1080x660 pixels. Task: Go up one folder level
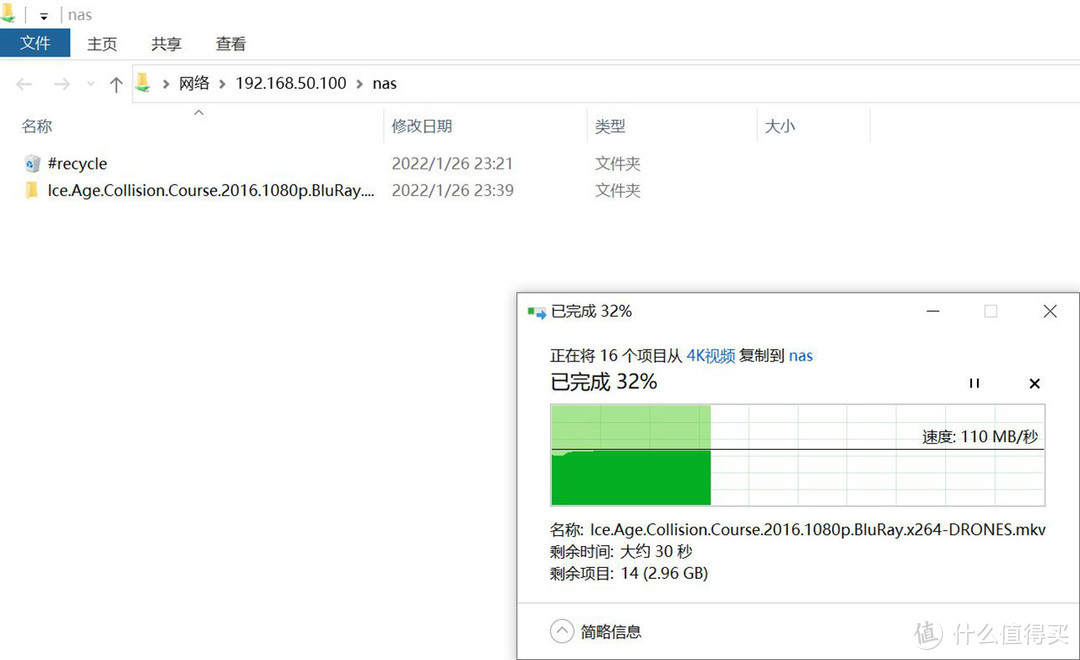tap(116, 84)
